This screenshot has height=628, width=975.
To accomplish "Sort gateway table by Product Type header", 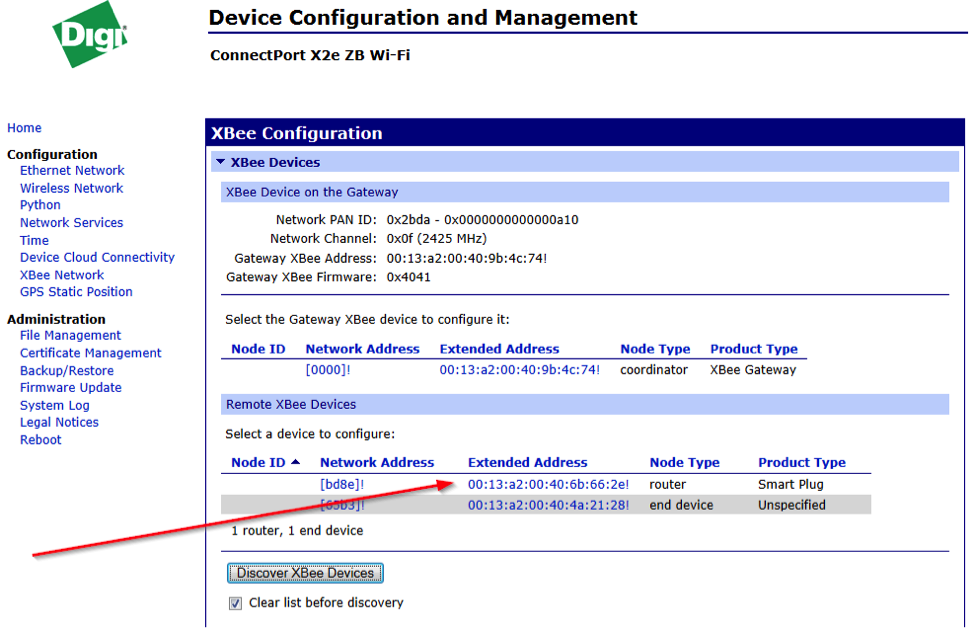I will tap(754, 349).
